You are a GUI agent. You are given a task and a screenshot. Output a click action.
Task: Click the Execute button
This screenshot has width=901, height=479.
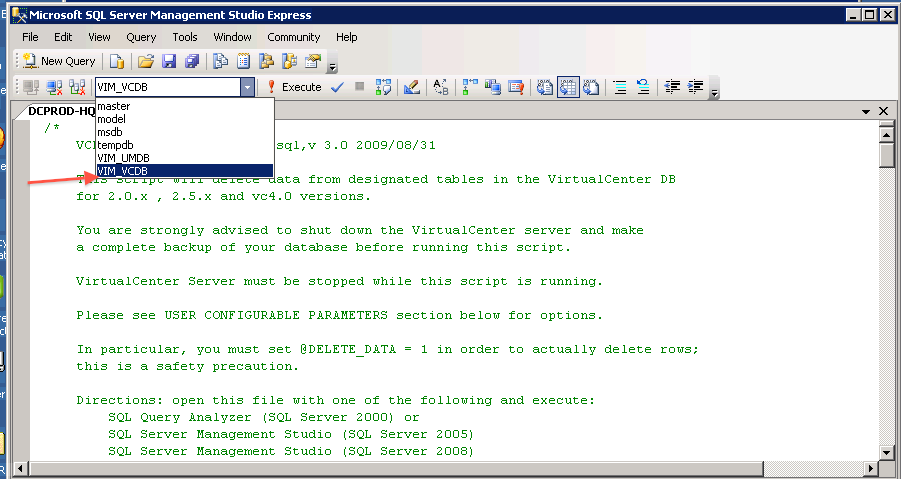[294, 87]
